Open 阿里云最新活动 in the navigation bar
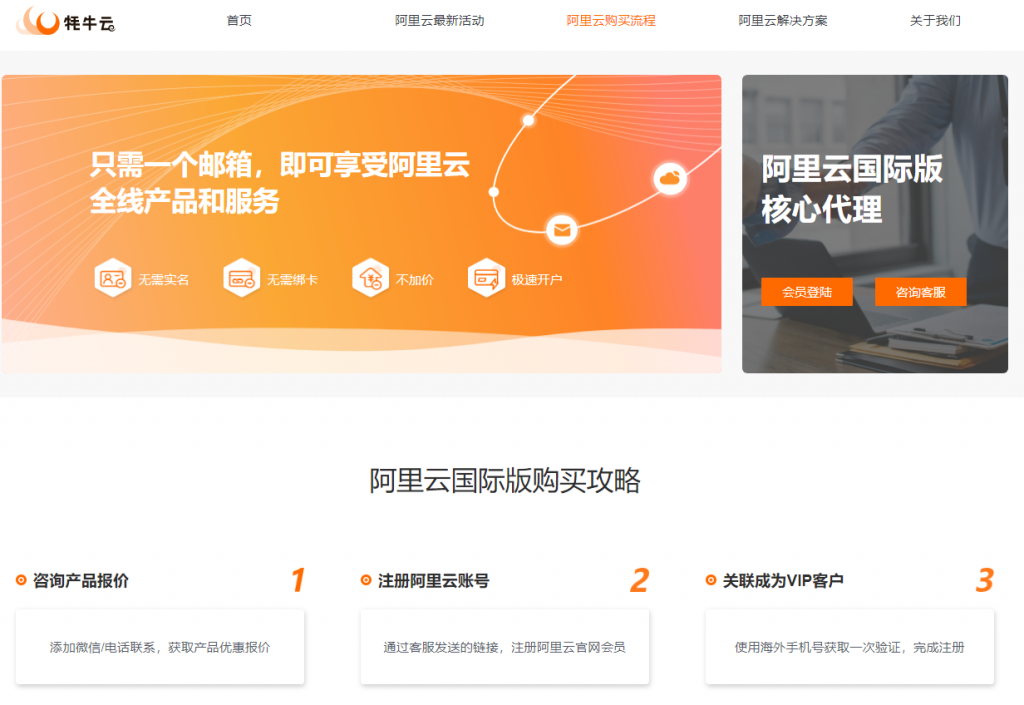The width and height of the screenshot is (1024, 705). point(439,21)
